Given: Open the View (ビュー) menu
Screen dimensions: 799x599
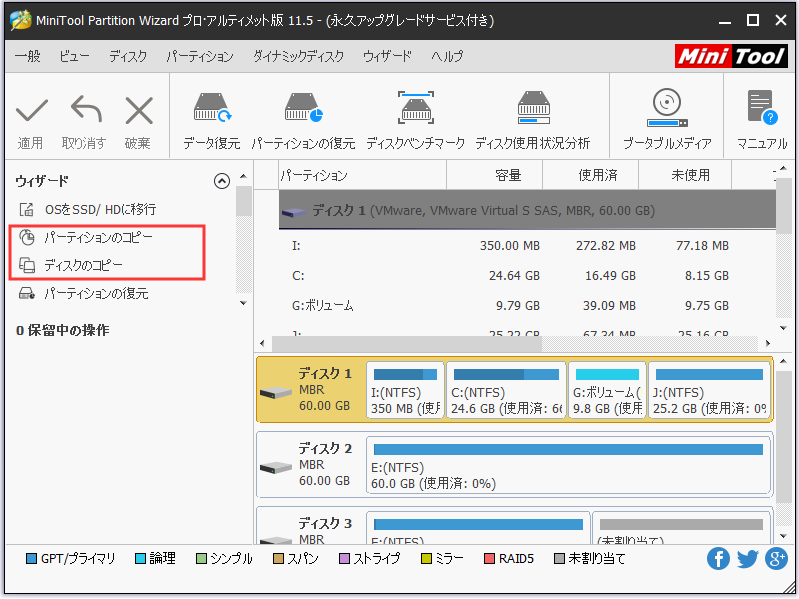Looking at the screenshot, I should tap(74, 56).
